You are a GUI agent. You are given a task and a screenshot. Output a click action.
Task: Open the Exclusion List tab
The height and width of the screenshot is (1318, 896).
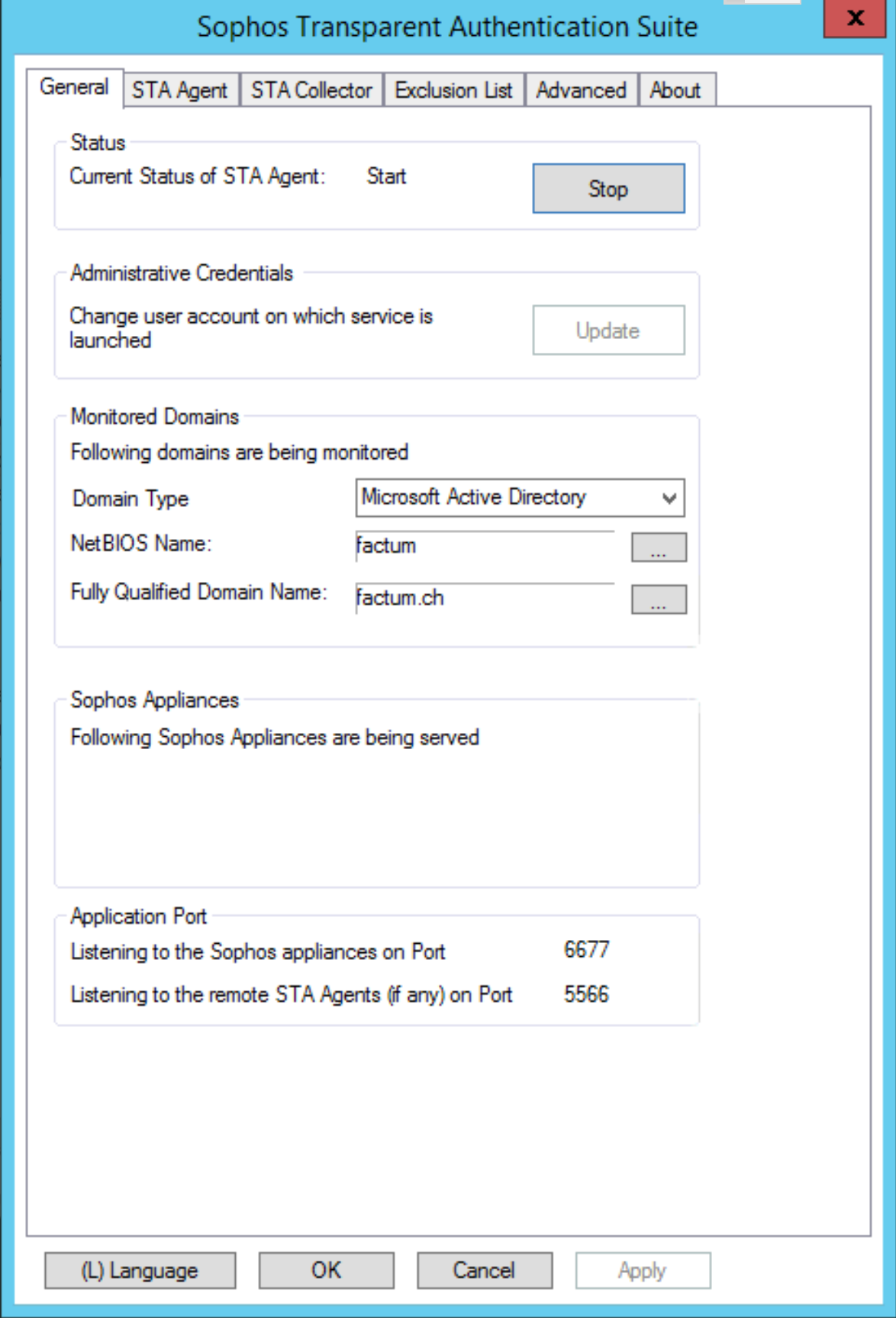tap(453, 90)
